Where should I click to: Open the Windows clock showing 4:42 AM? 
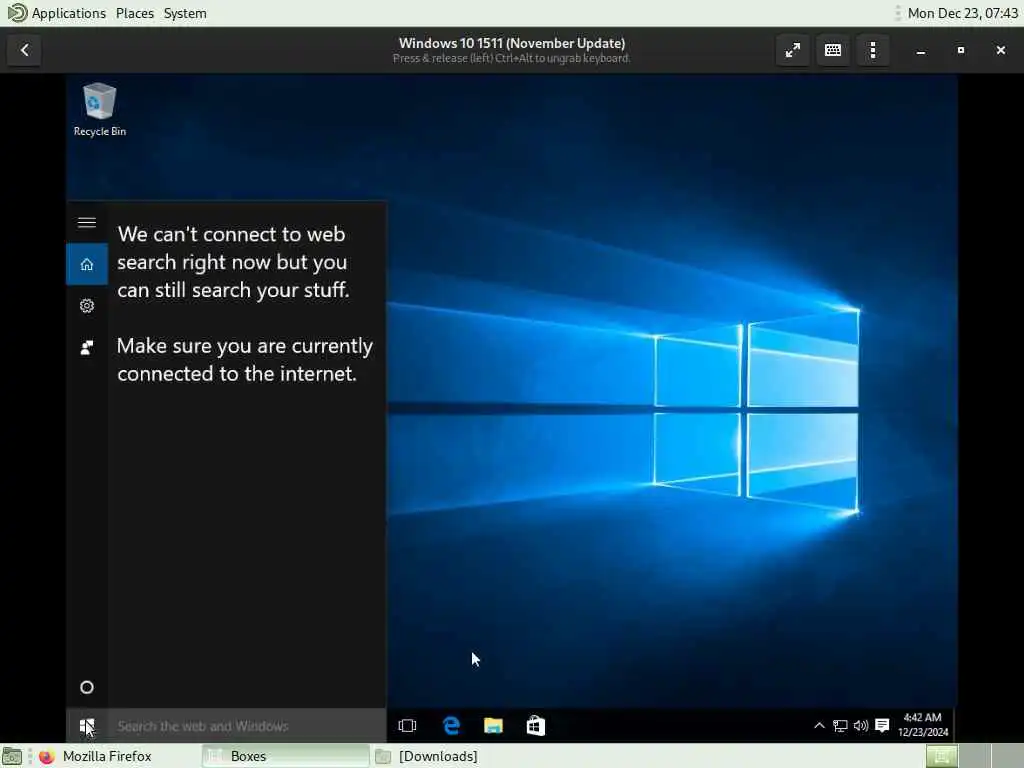click(923, 725)
